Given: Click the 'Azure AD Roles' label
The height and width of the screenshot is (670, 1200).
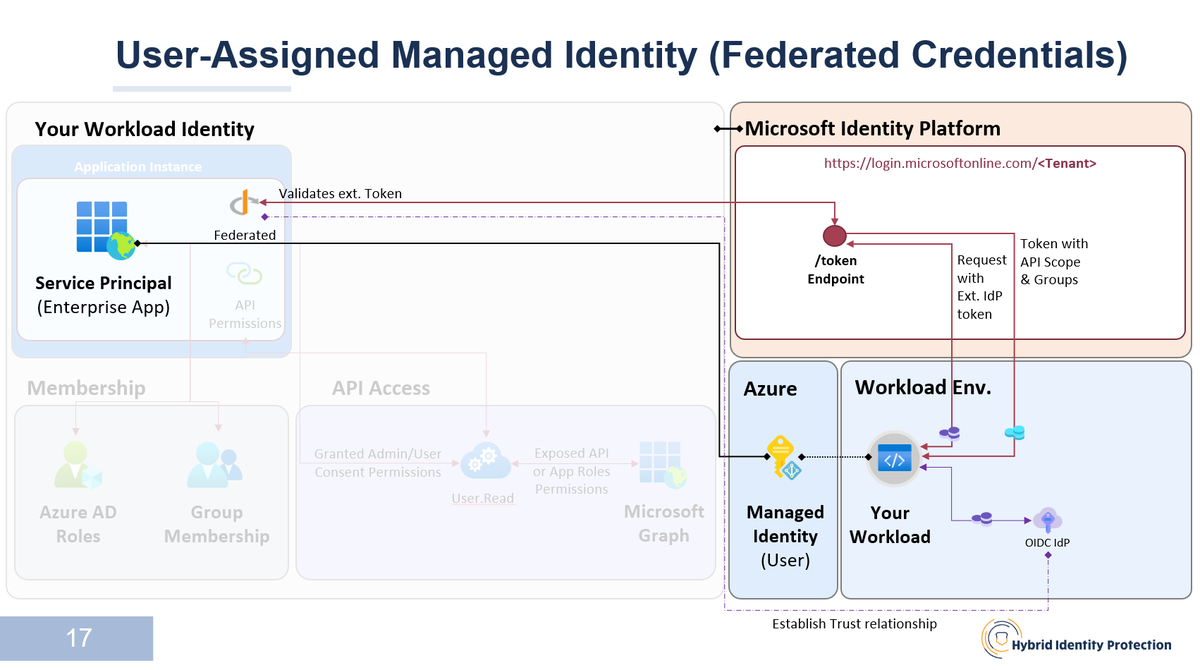Looking at the screenshot, I should [78, 524].
